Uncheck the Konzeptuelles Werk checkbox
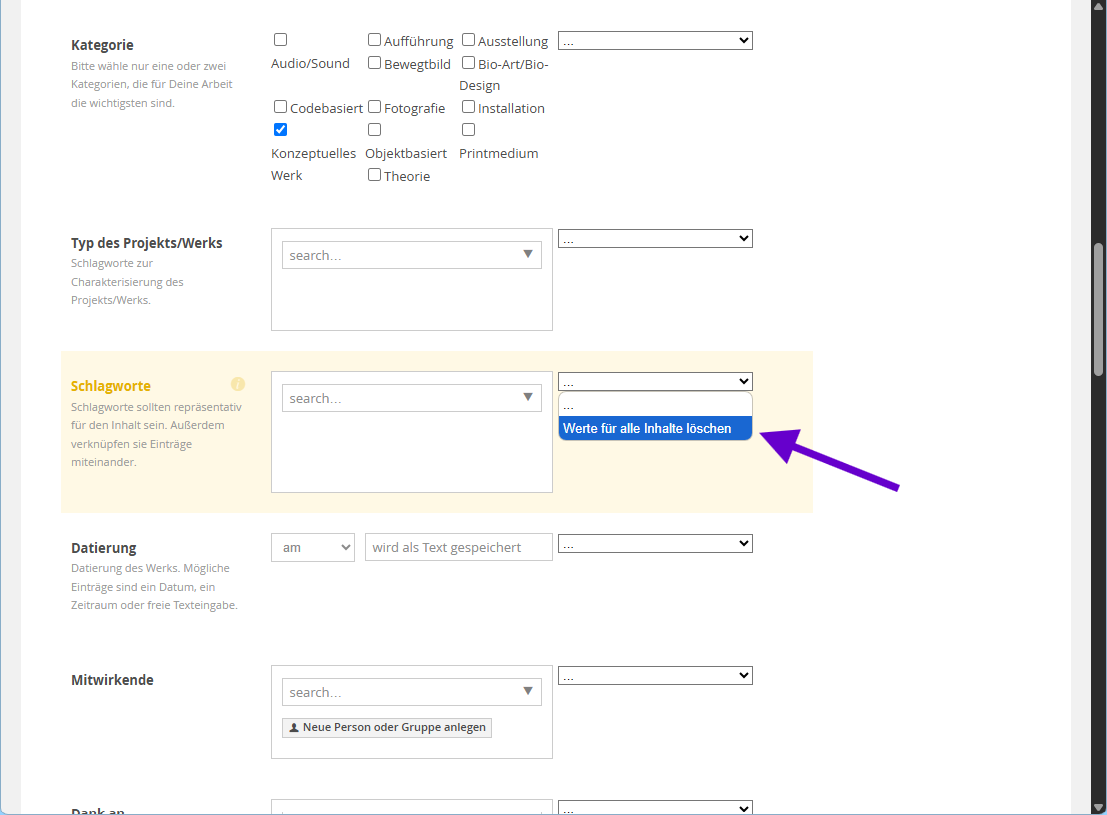This screenshot has width=1107, height=815. point(280,130)
